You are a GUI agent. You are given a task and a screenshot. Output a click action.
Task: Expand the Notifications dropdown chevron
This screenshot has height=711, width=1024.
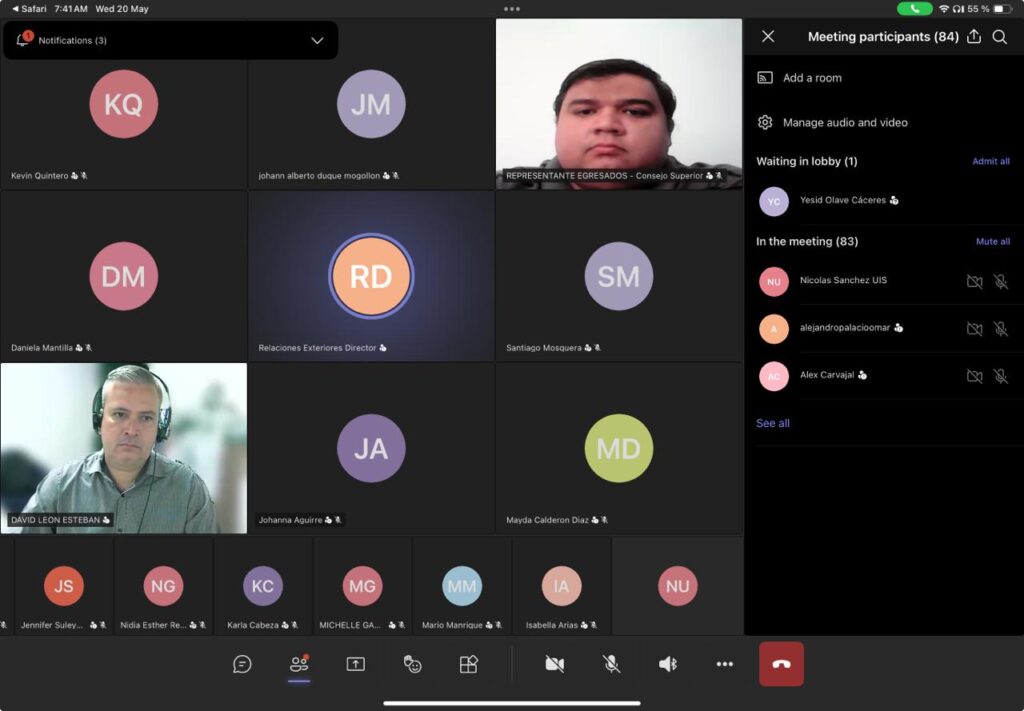pyautogui.click(x=317, y=40)
